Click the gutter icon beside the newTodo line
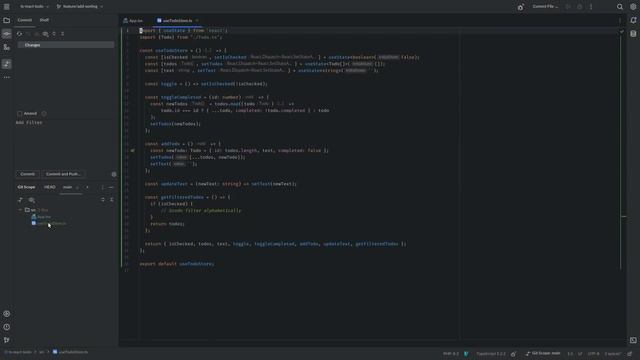 132,150
